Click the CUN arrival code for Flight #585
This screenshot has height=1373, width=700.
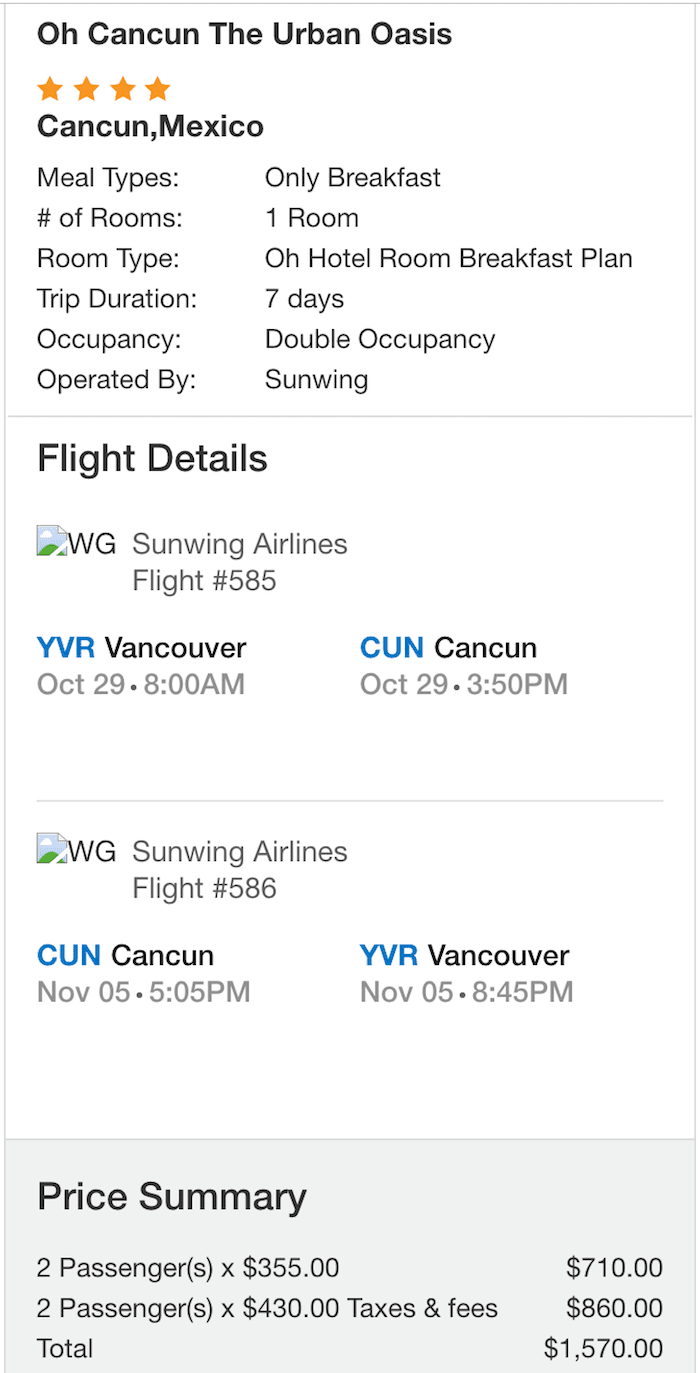click(x=392, y=648)
